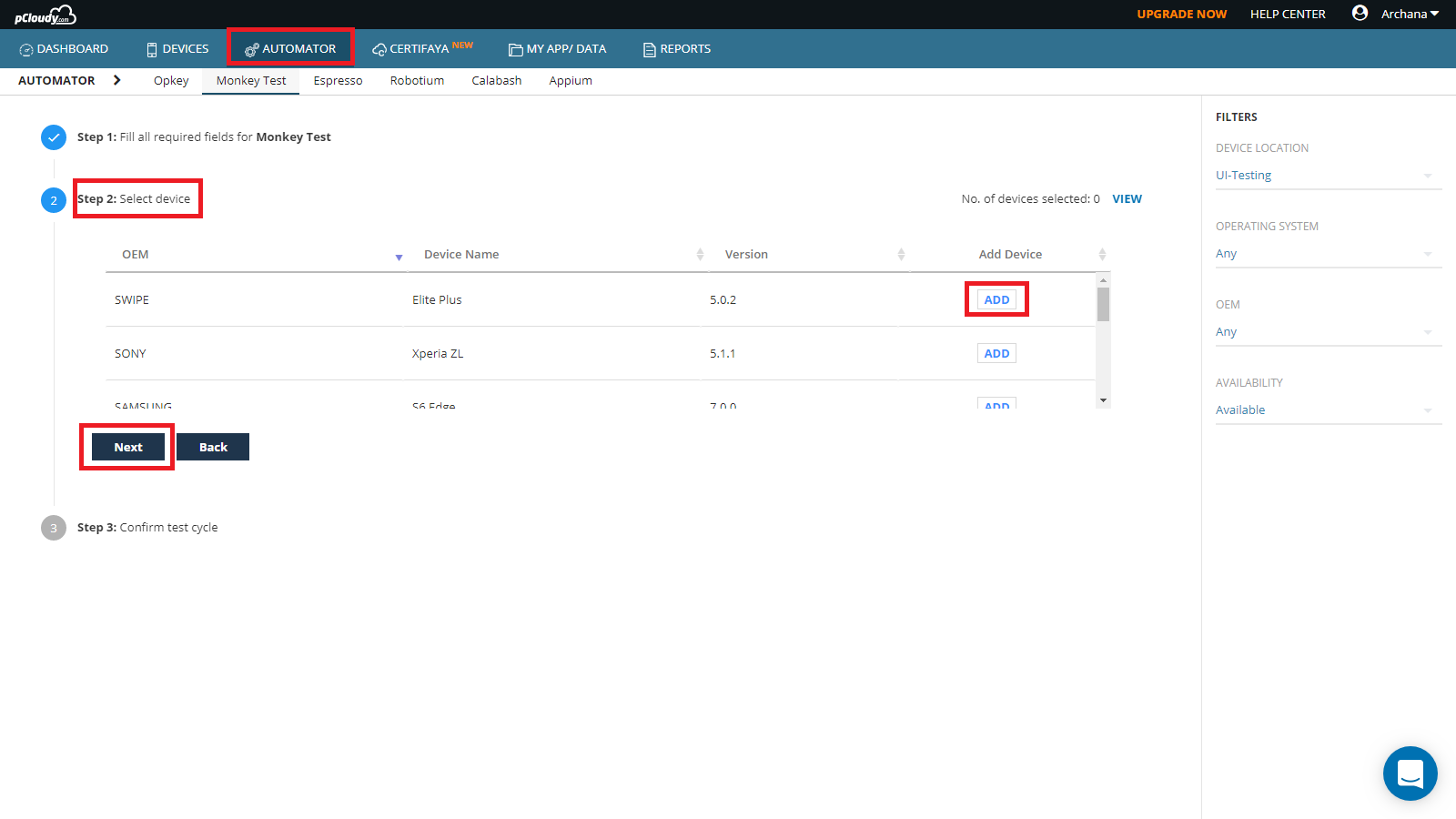
Task: Click the AUTOMATOR breadcrumb label
Action: tap(56, 81)
